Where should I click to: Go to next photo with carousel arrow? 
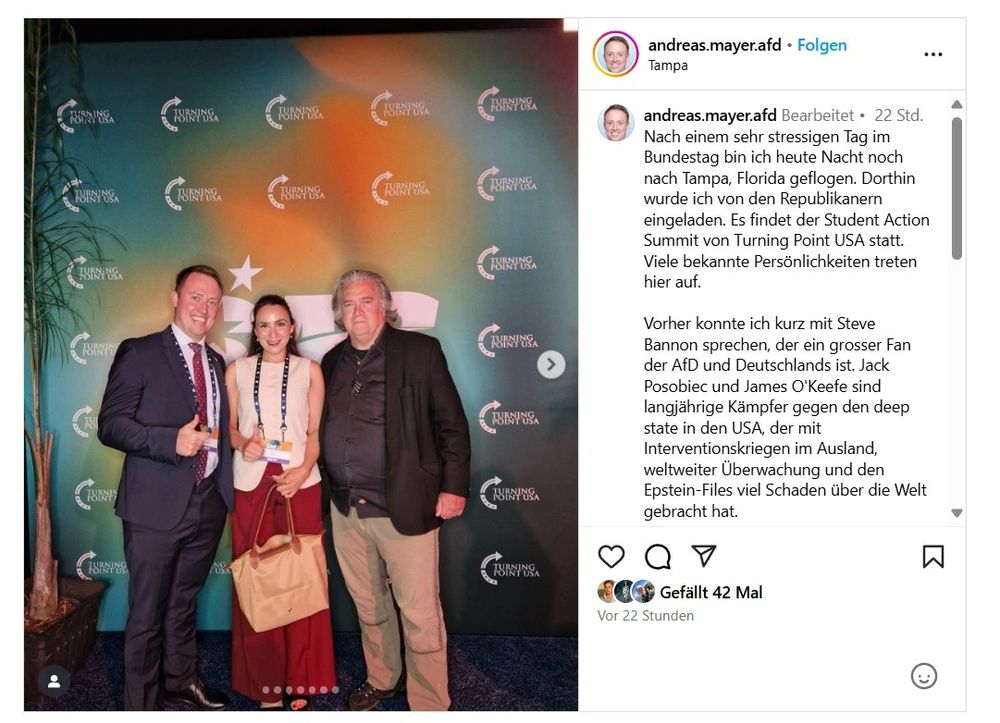pos(551,365)
